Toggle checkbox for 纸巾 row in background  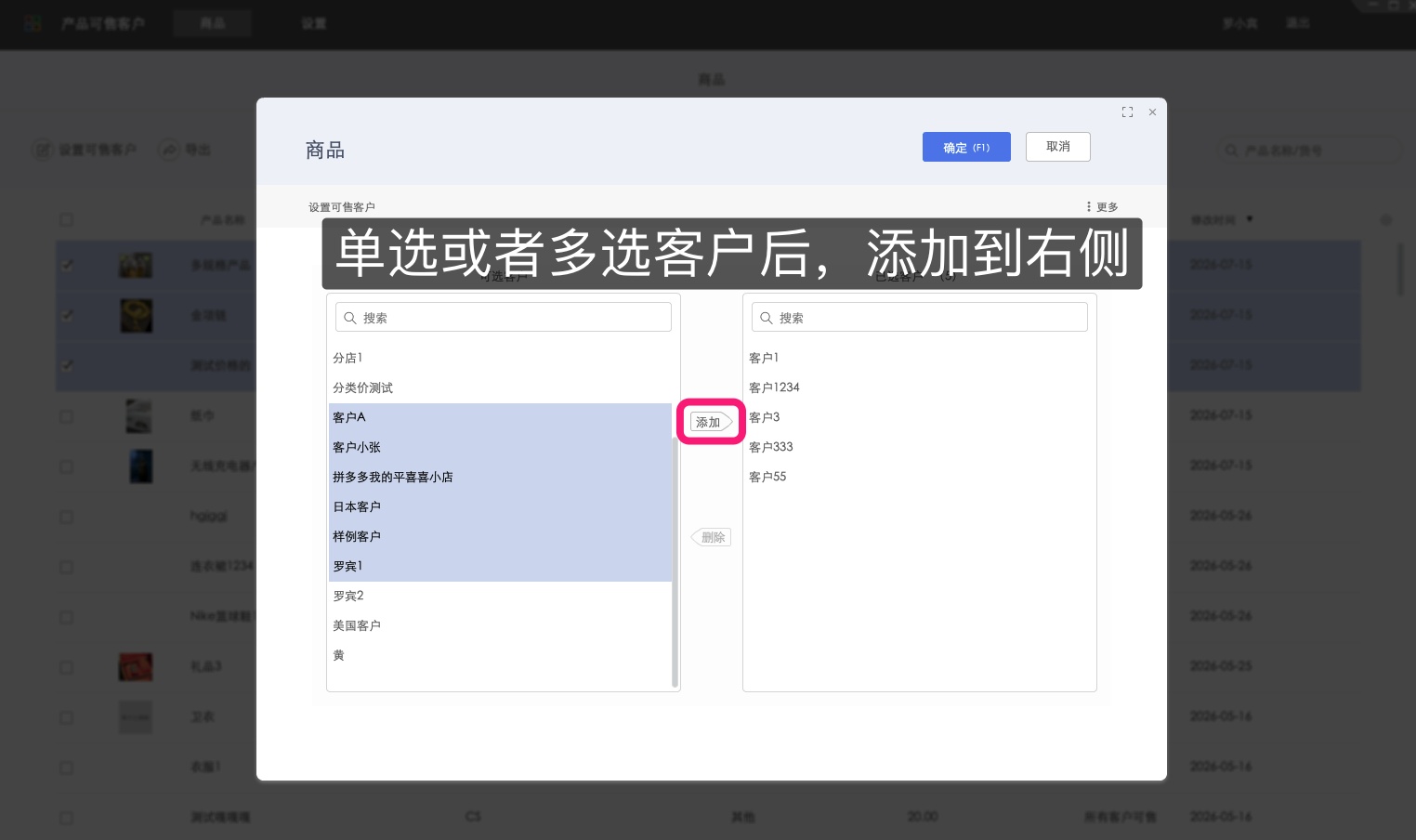67,416
